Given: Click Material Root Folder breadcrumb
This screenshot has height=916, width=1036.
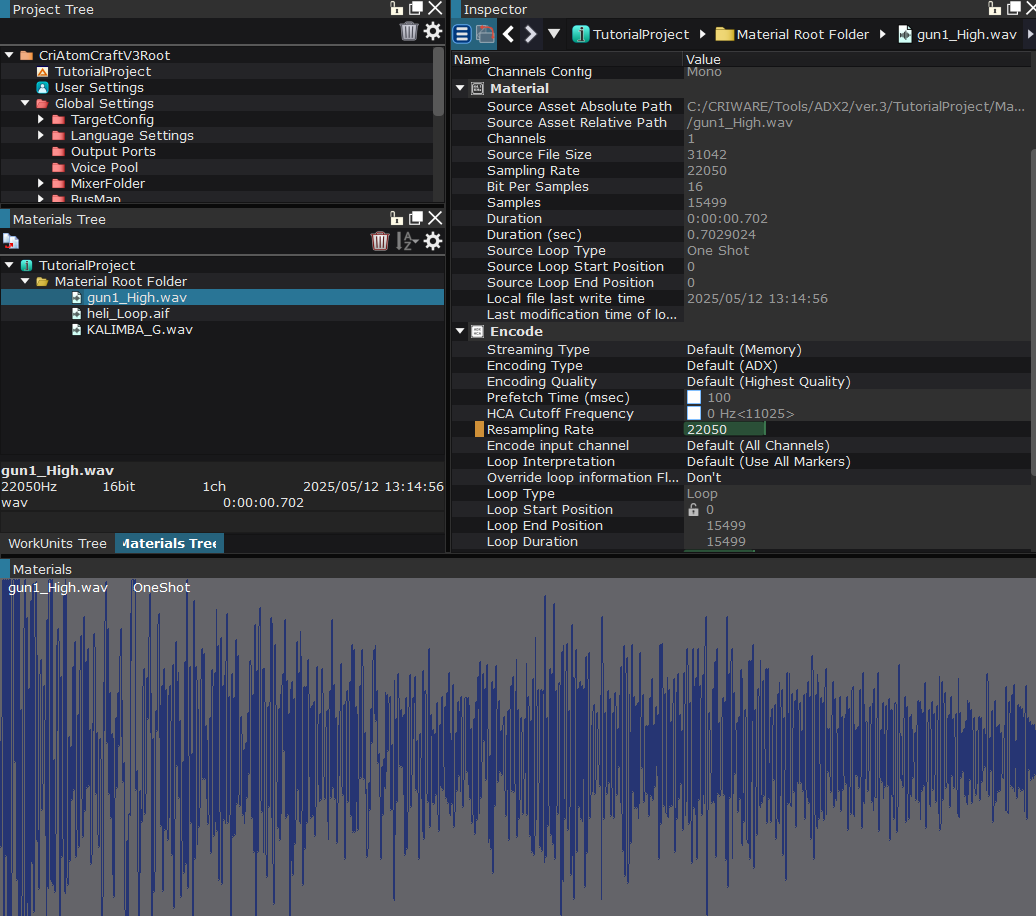Looking at the screenshot, I should pos(802,34).
